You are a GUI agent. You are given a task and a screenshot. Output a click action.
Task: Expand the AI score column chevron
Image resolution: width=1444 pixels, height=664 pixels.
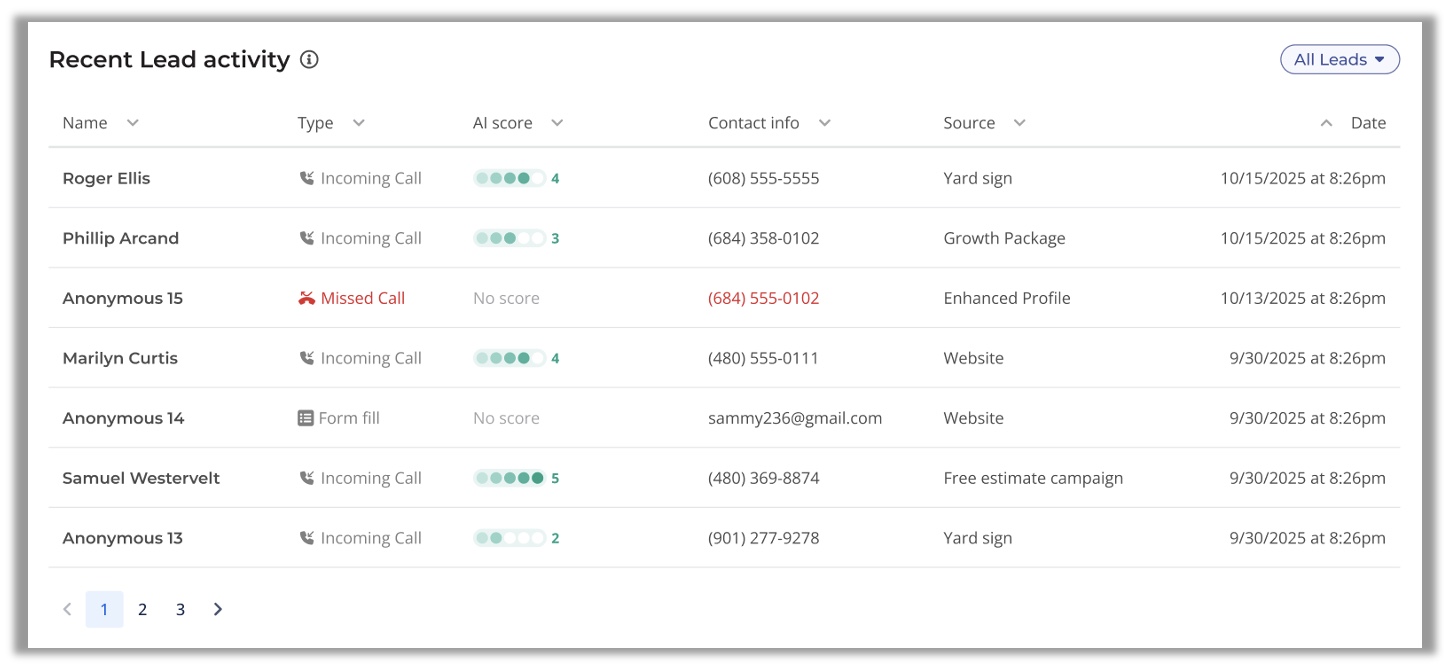(x=557, y=123)
